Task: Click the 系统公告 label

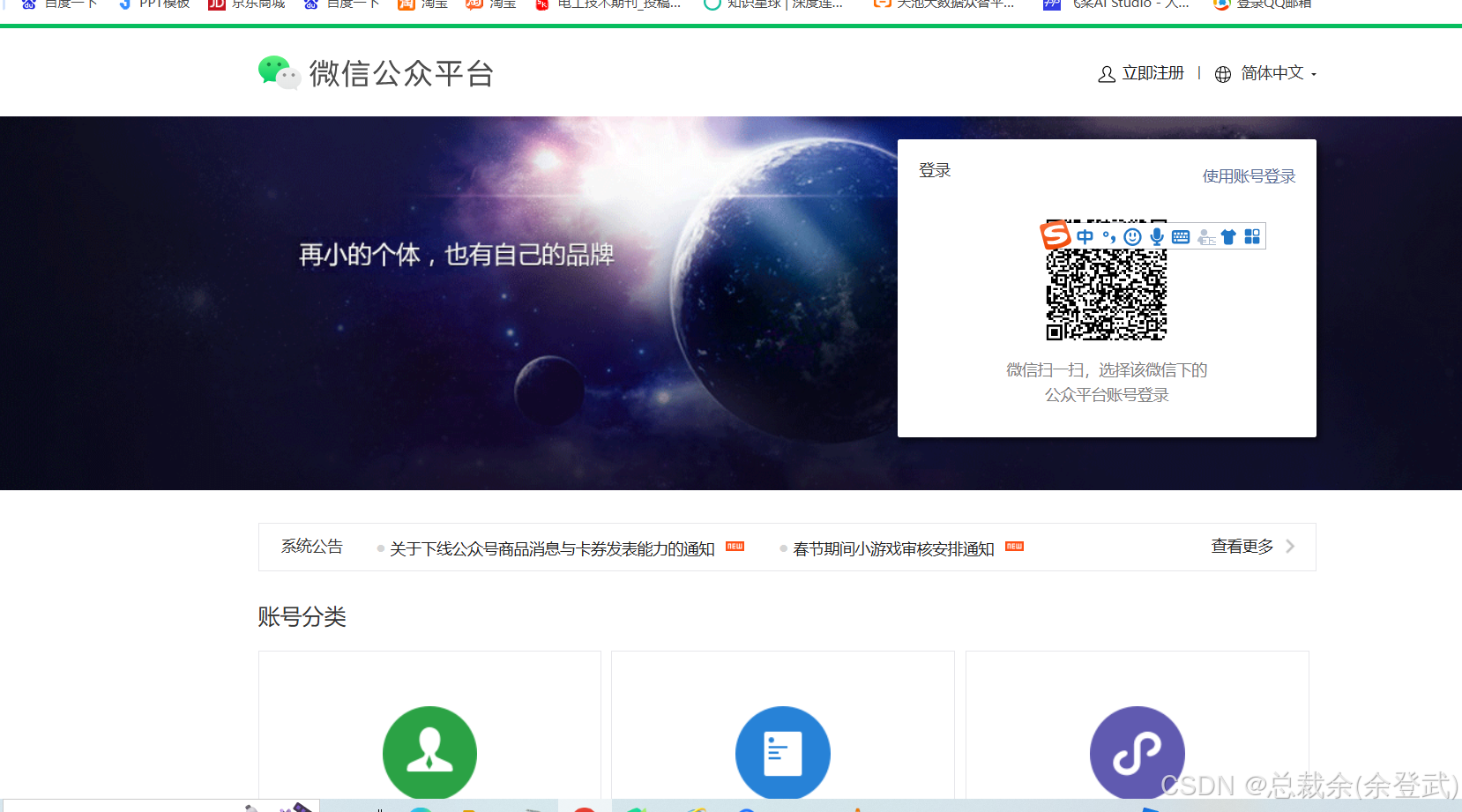Action: pos(312,547)
